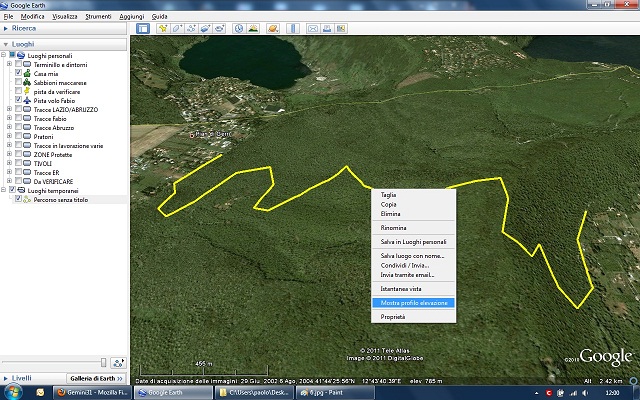Uncheck the Percorso senza titolo checkbox
This screenshot has width=640, height=400.
(x=18, y=199)
